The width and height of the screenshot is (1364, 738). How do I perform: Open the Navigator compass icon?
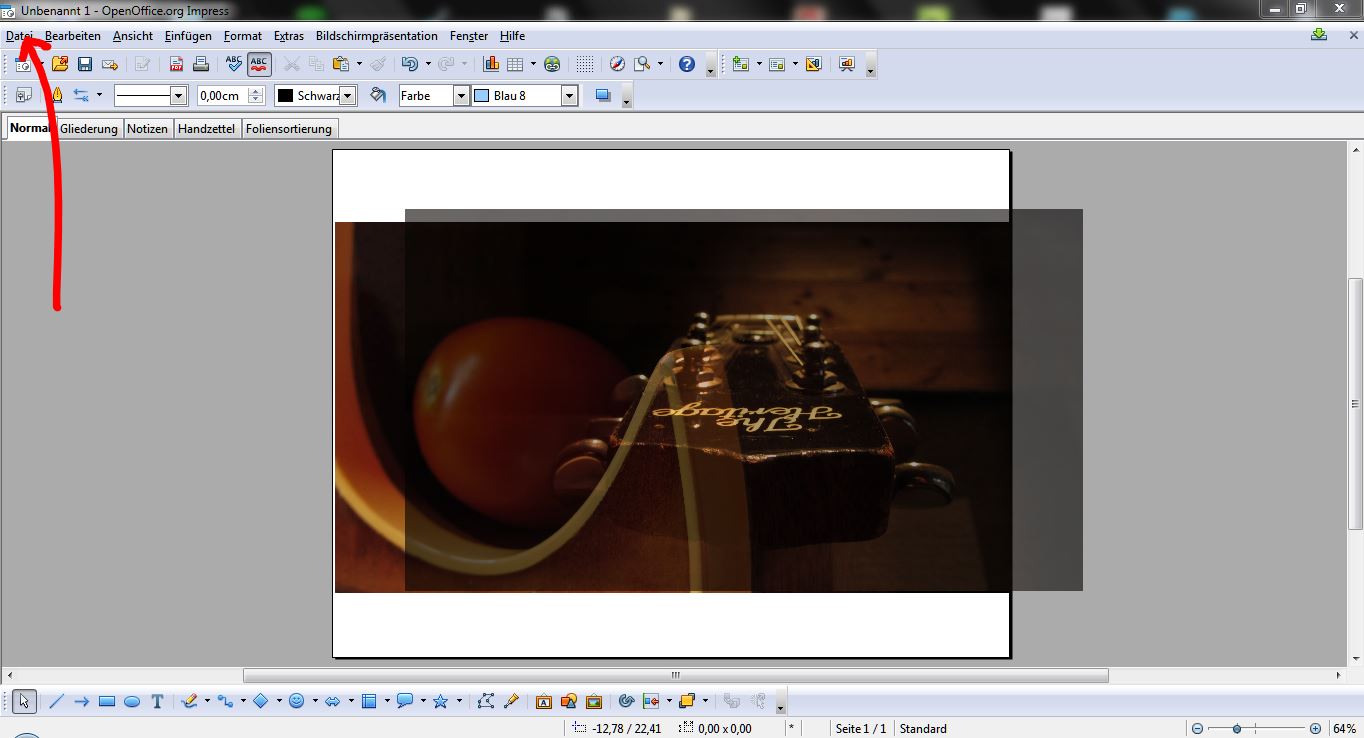click(x=617, y=64)
